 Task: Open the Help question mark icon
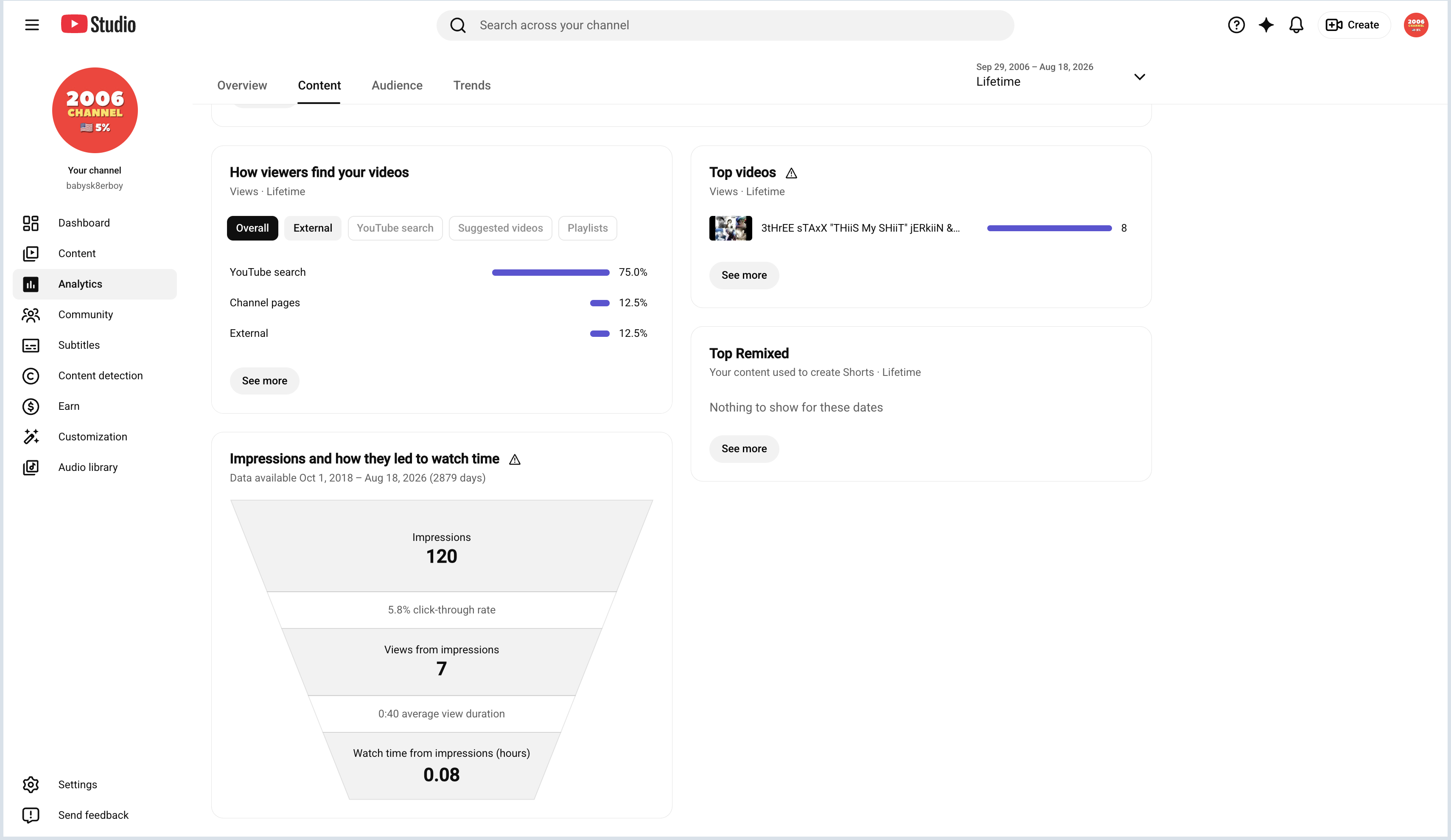[1236, 25]
